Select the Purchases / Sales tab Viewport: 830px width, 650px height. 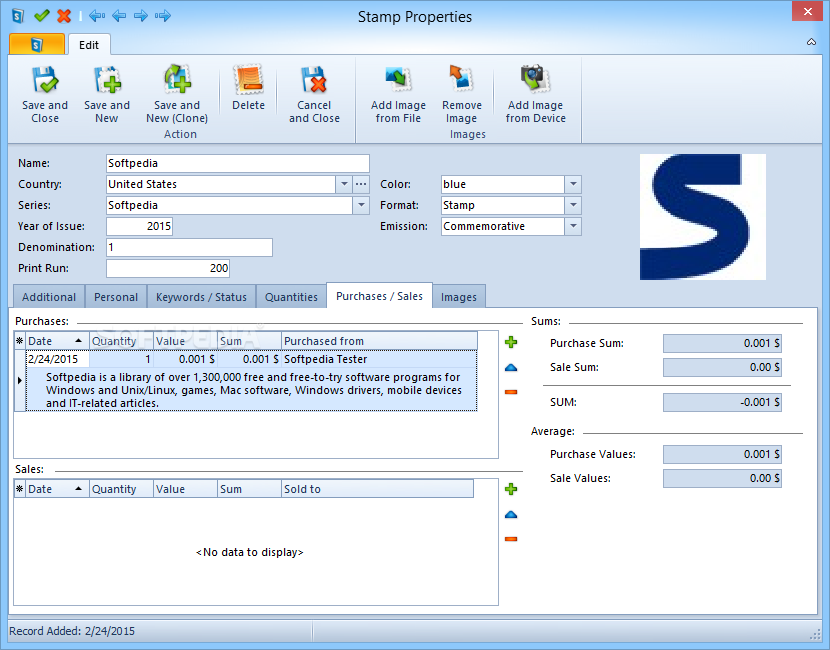[380, 296]
